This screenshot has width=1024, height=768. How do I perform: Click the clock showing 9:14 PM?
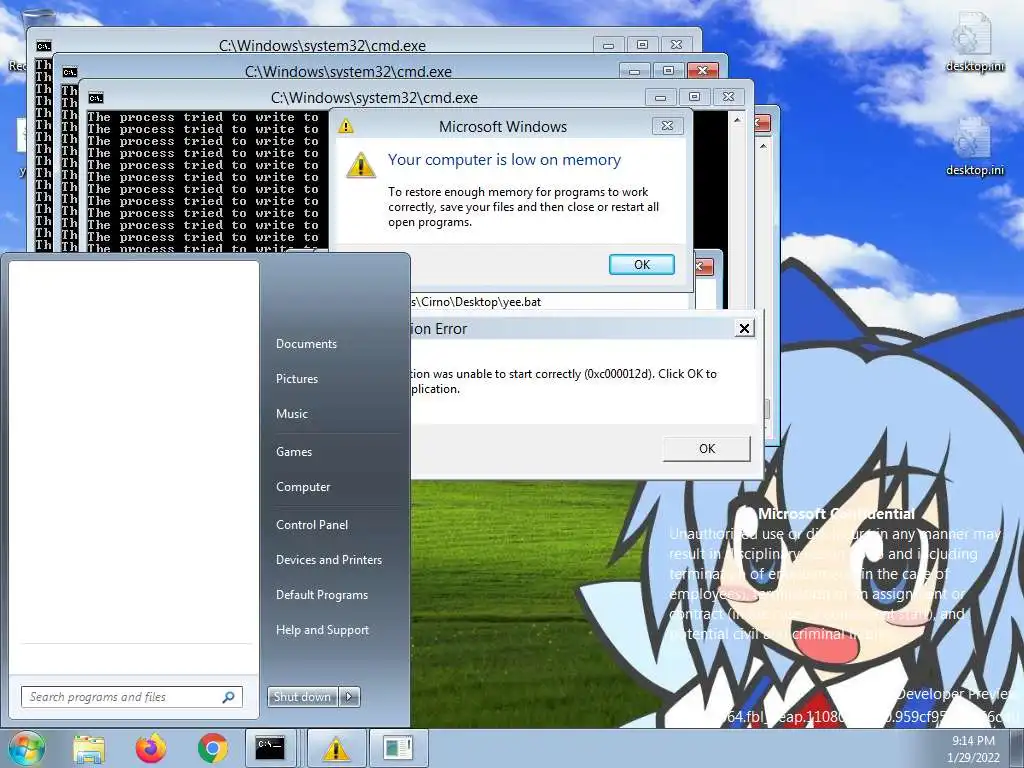(973, 741)
